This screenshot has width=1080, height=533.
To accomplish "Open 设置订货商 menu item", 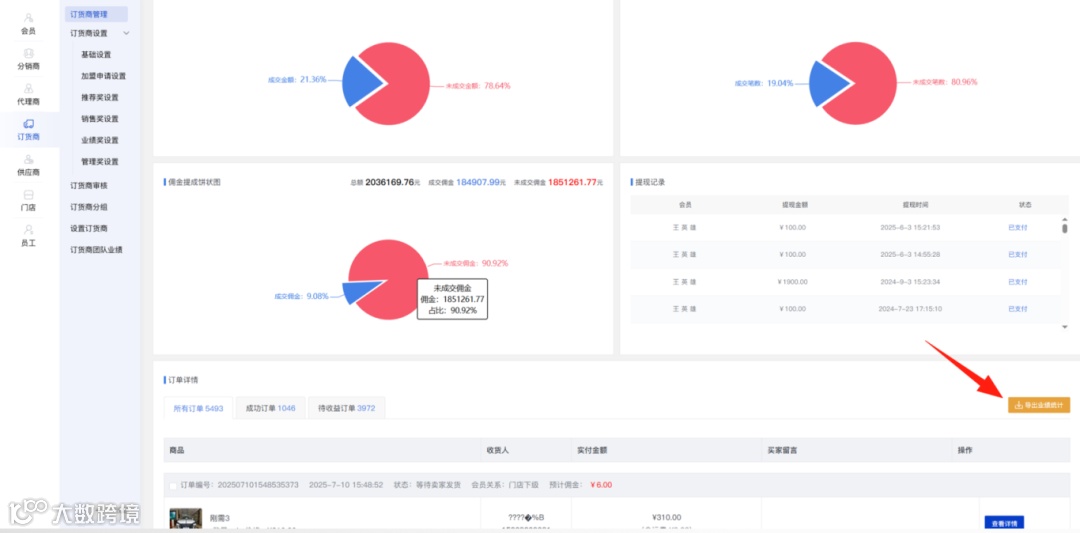I will (89, 228).
